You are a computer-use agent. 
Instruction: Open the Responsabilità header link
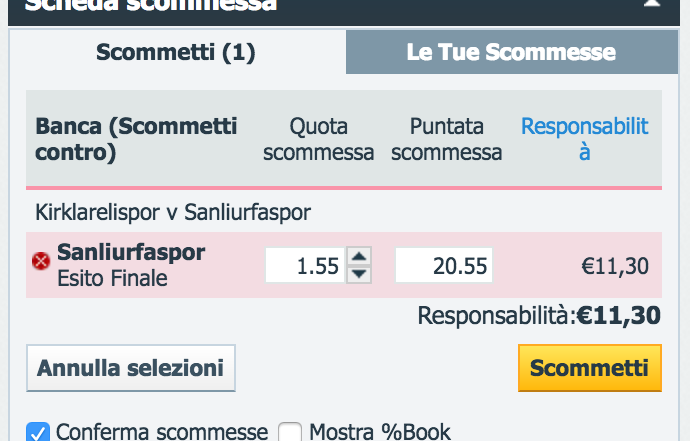[584, 139]
